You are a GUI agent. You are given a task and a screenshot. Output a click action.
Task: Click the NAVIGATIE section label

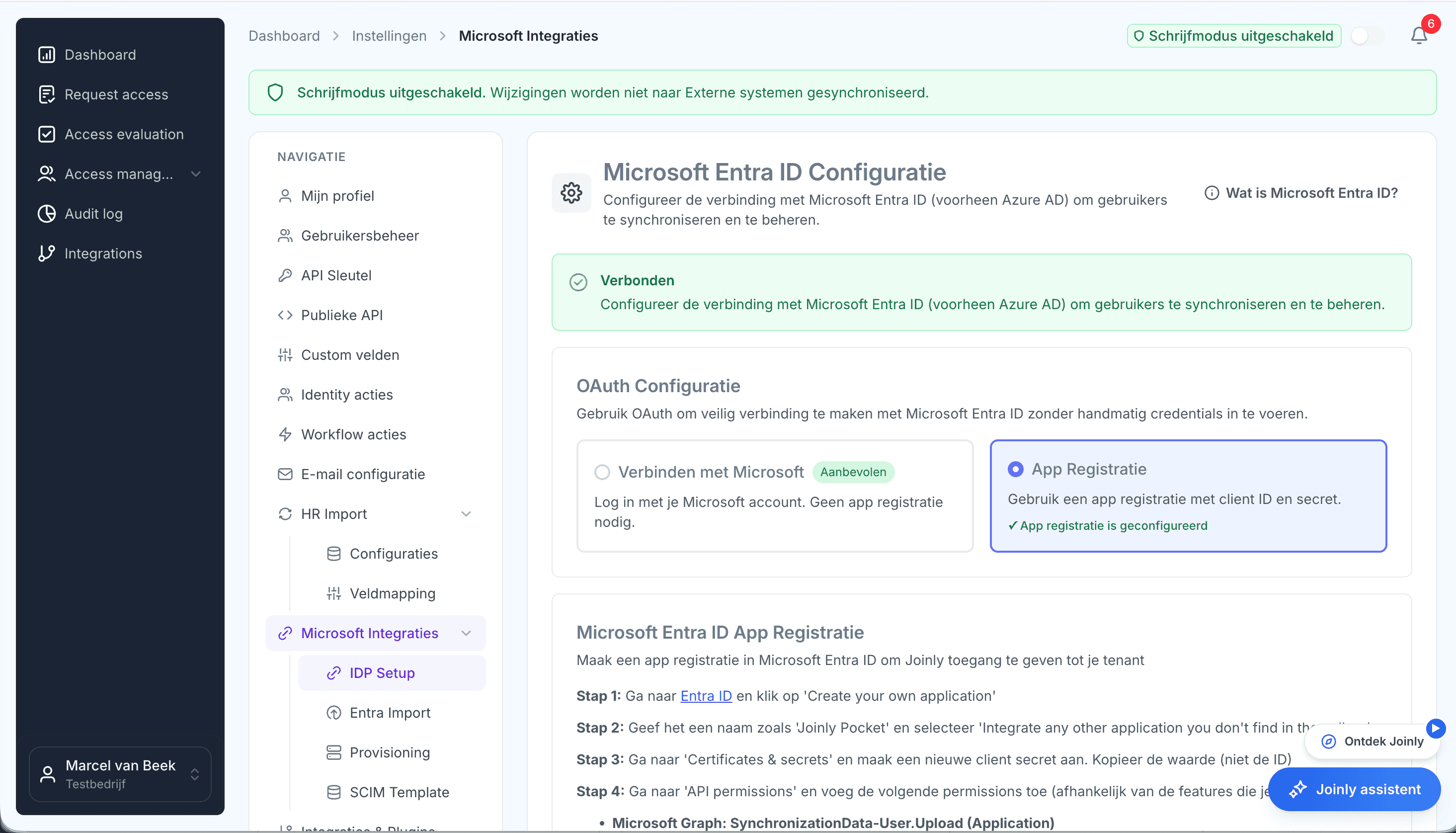pyautogui.click(x=312, y=157)
